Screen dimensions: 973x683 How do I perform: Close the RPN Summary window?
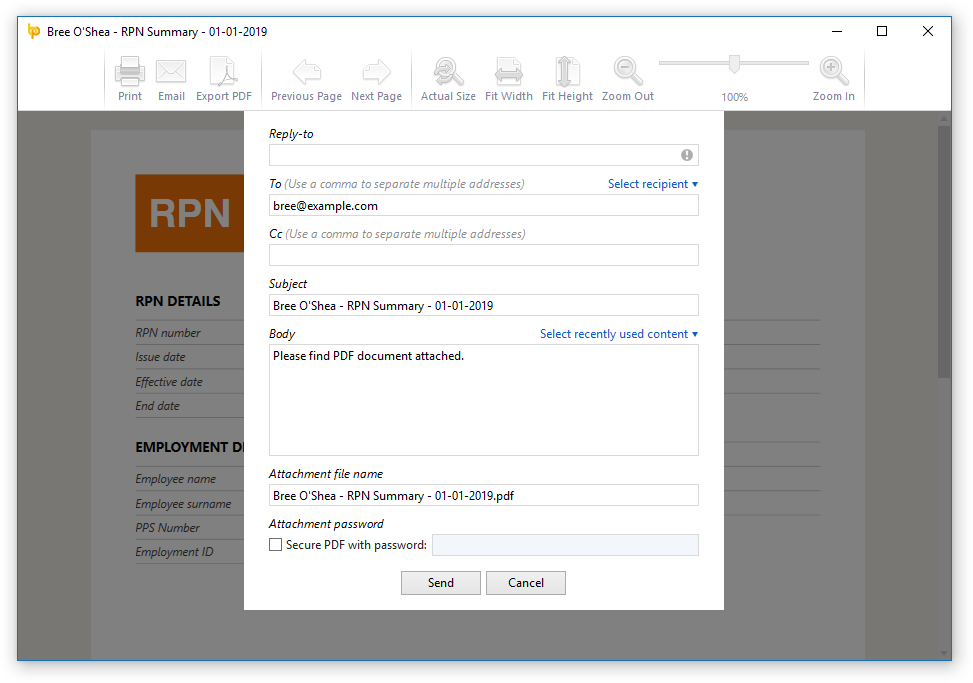[928, 31]
